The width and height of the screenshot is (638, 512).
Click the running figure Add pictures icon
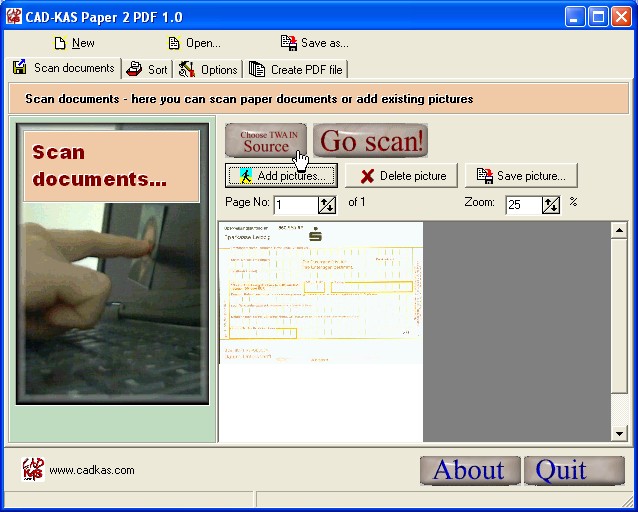(246, 176)
